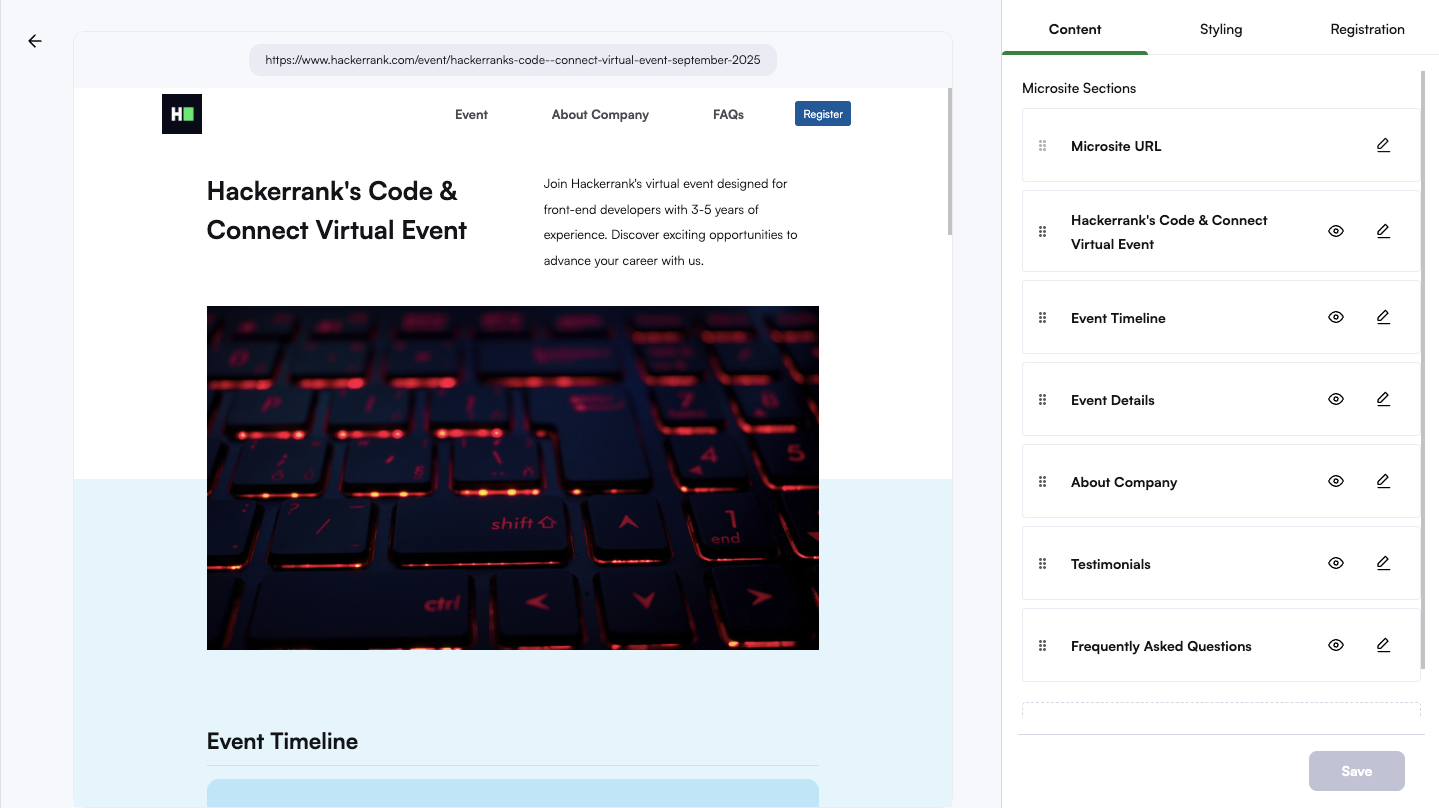Click the preview pane vertical scrollbar
This screenshot has width=1439, height=808.
pos(949,162)
